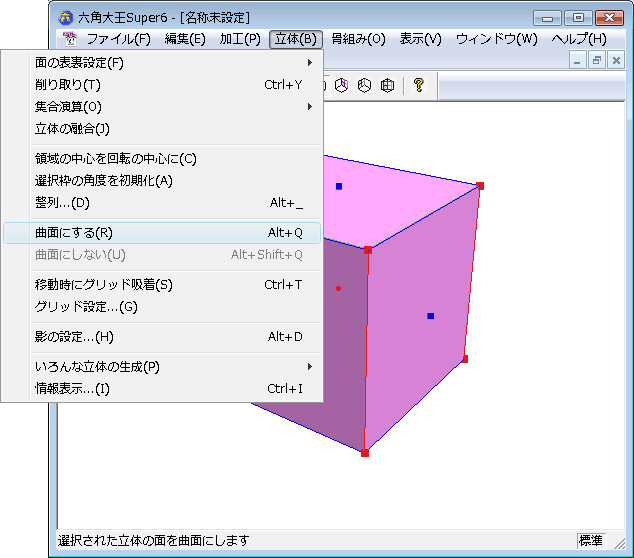Image resolution: width=634 pixels, height=558 pixels.
Task: Open the ヘルプ(H) menu
Action: click(x=579, y=39)
